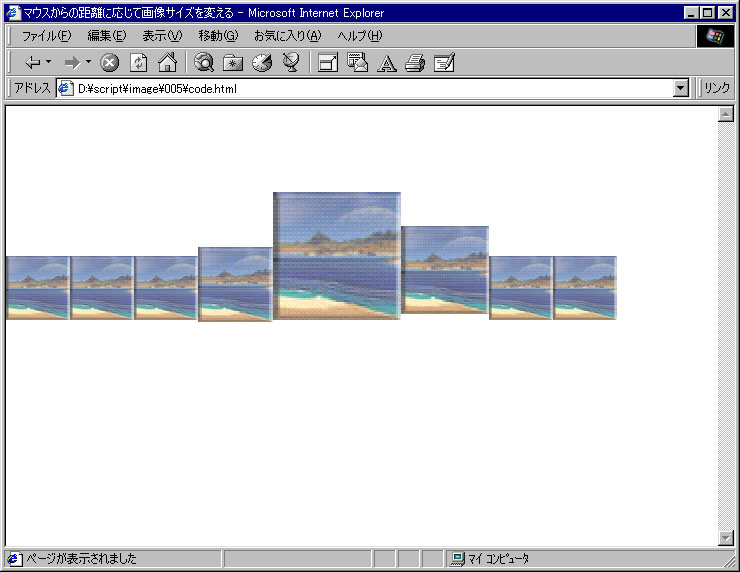Open the お気に入り(A) menu
The width and height of the screenshot is (740, 572).
(x=288, y=36)
